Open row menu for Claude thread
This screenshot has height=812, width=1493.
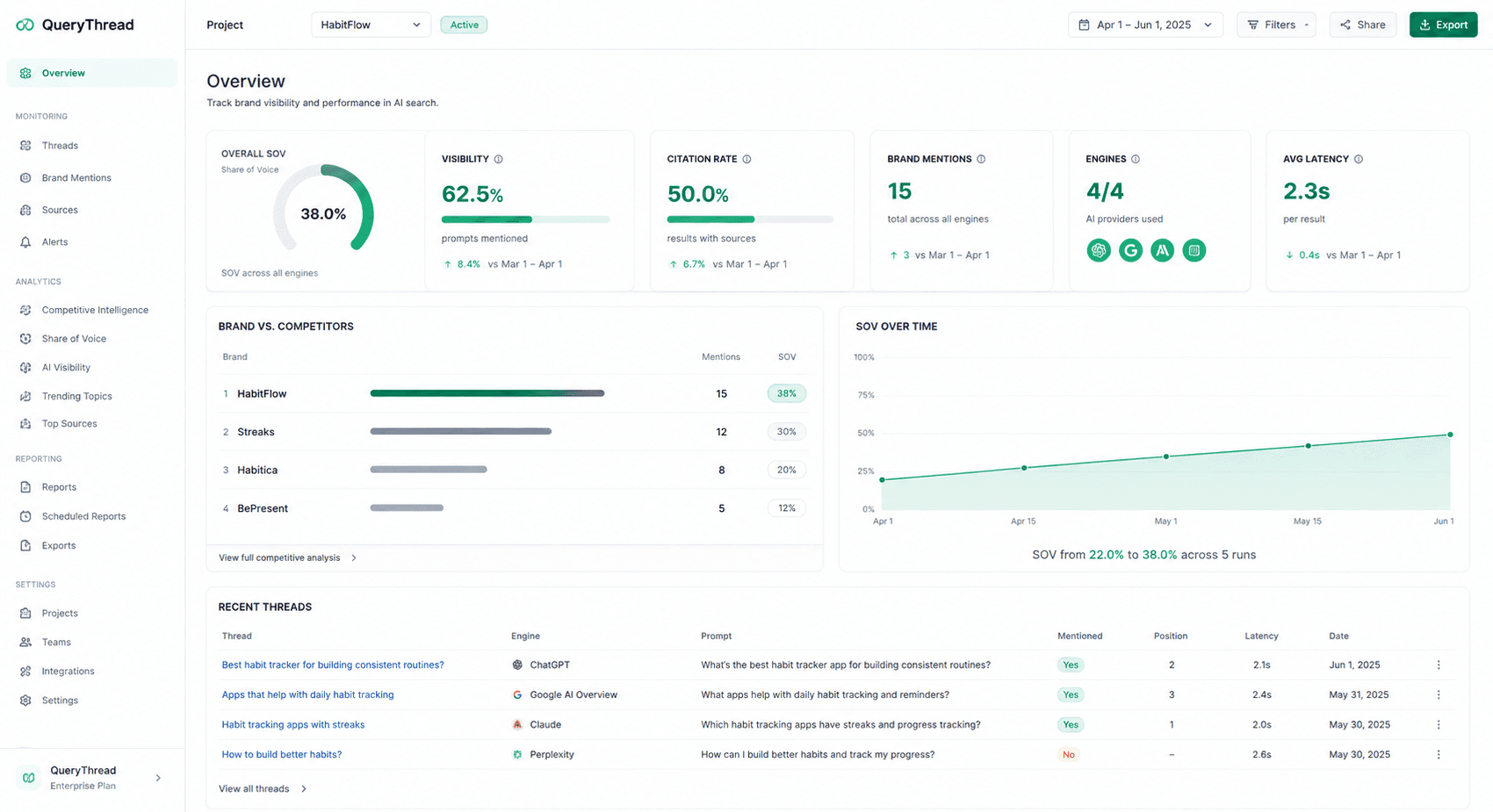click(x=1439, y=725)
